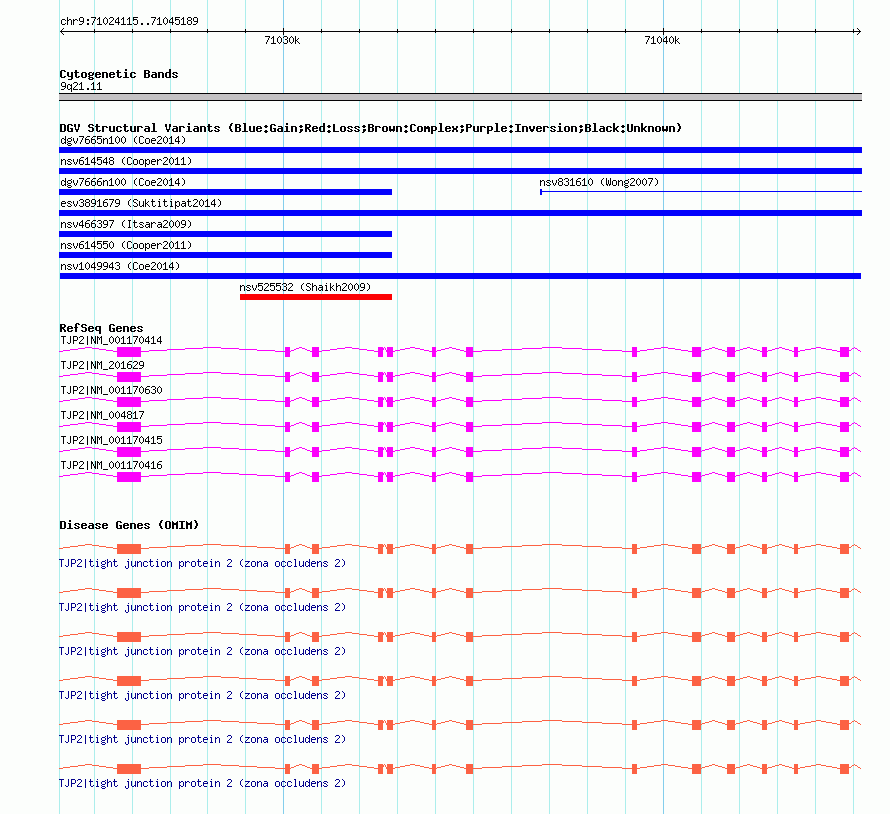The width and height of the screenshot is (890, 814).
Task: Open variant nsv614550 (Cooper2011) label
Action: click(x=126, y=245)
